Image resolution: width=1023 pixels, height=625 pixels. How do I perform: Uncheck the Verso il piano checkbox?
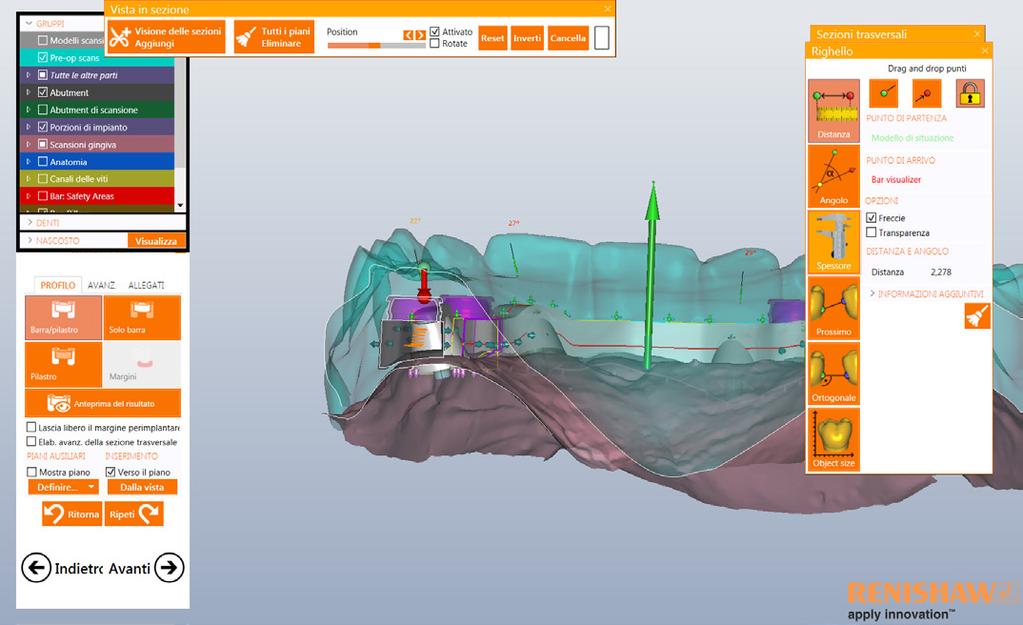coord(110,472)
